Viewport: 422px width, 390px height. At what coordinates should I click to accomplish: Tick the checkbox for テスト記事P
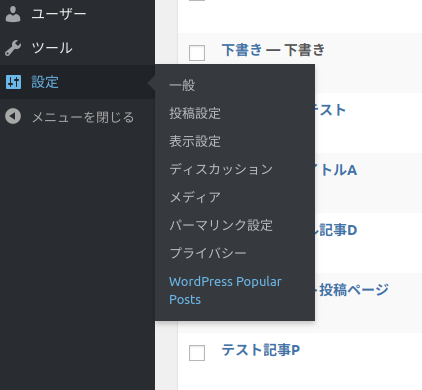point(197,353)
